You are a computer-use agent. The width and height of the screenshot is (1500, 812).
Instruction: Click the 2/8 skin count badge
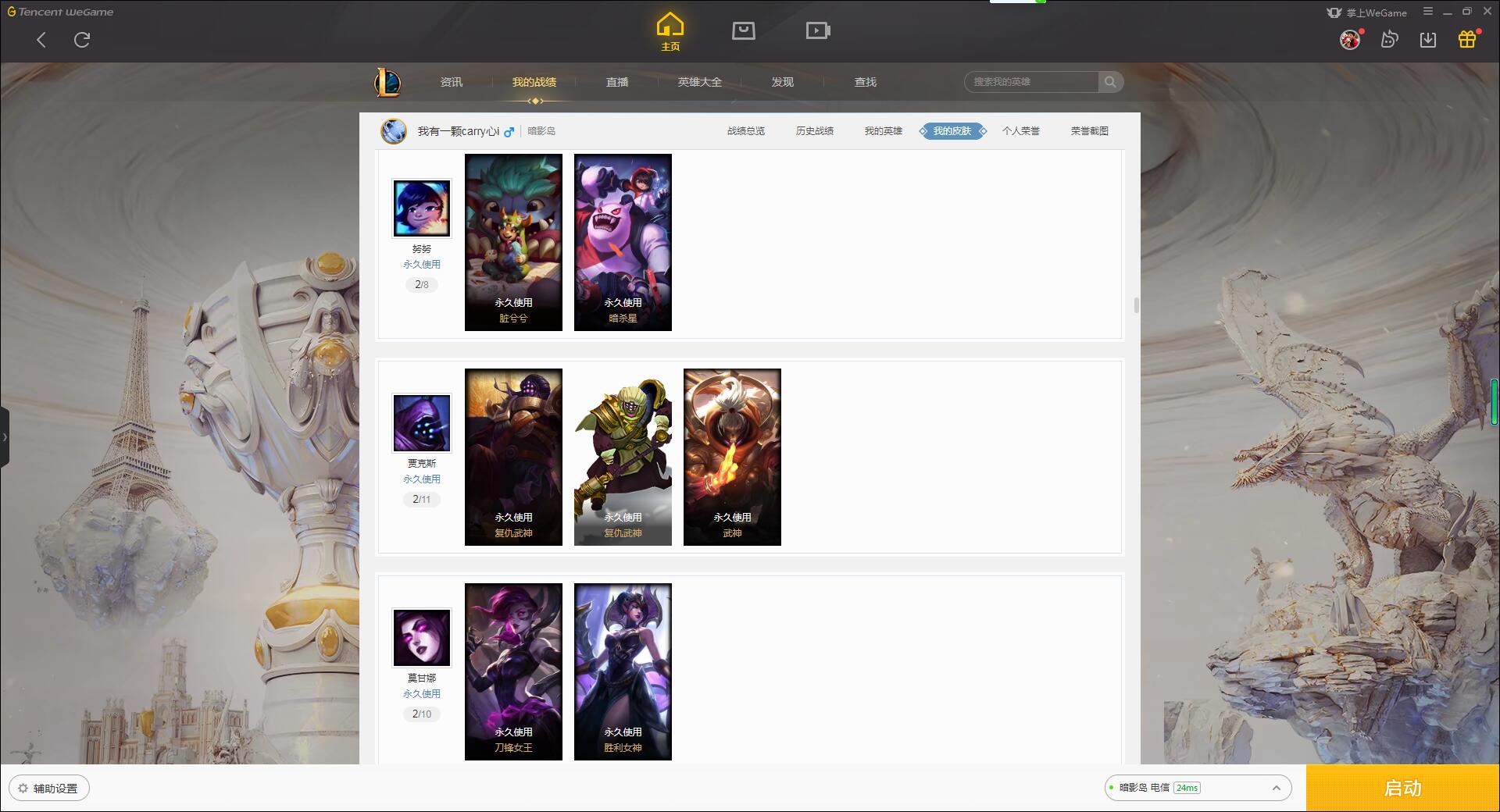pos(422,285)
